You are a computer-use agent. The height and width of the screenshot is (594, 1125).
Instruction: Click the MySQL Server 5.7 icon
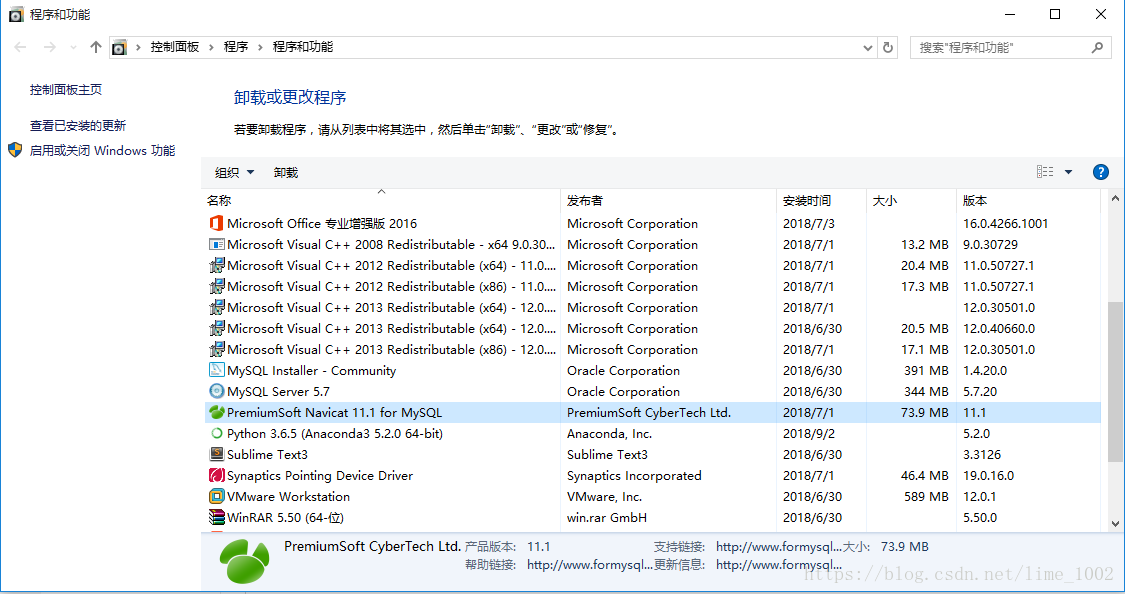click(216, 392)
